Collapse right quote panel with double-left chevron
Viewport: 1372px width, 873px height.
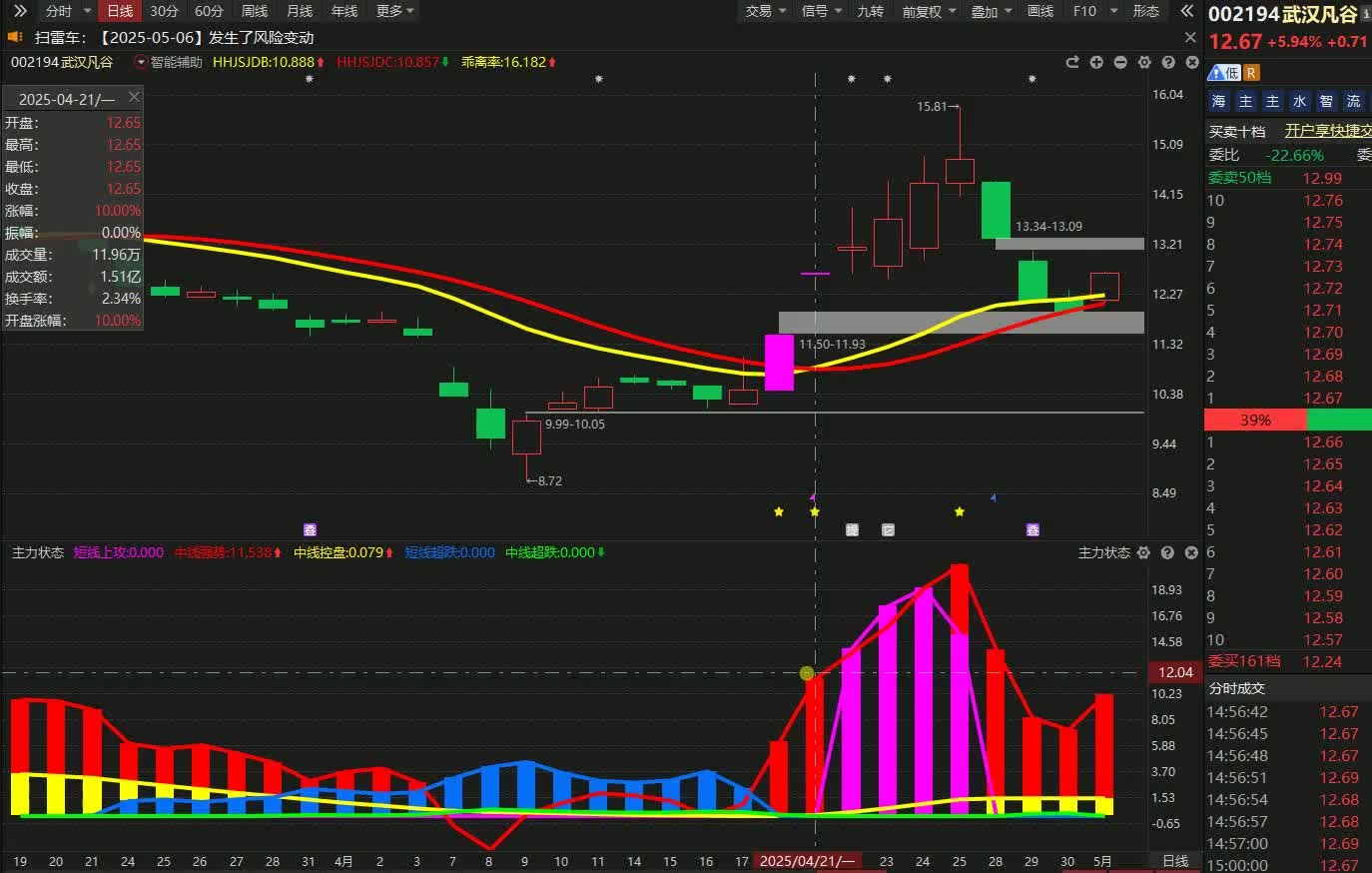[1186, 11]
